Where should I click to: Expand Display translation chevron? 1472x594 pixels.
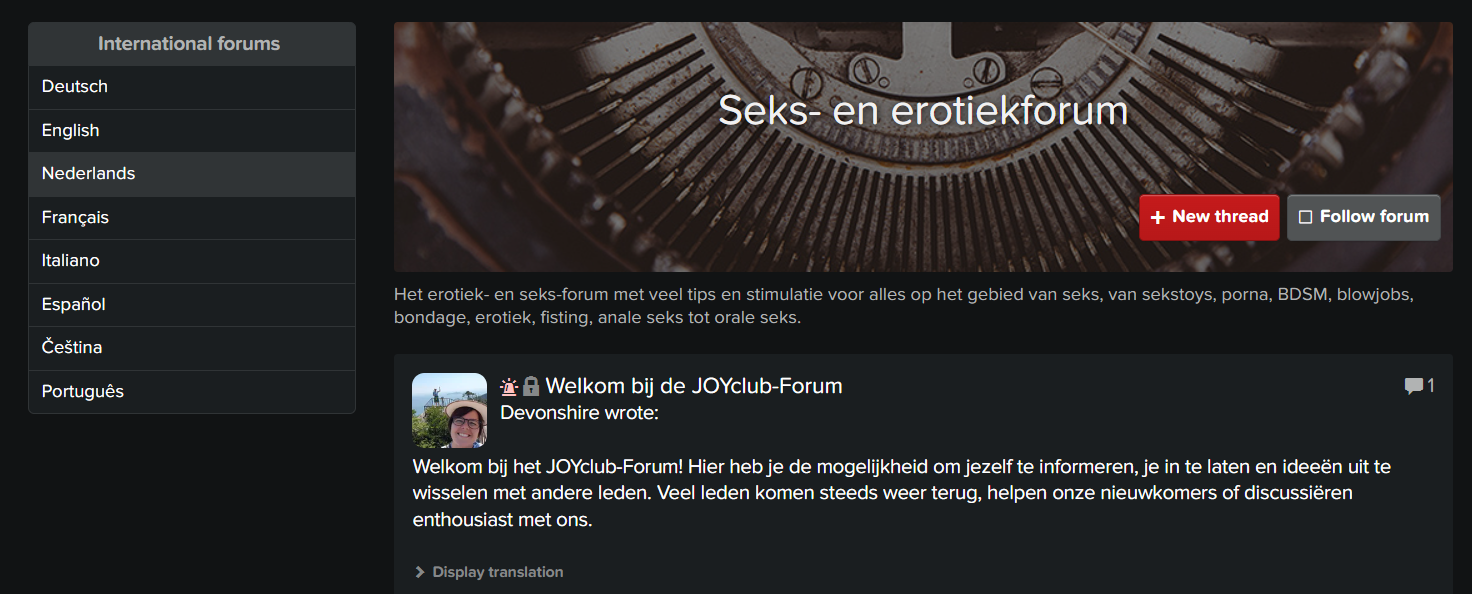(420, 572)
